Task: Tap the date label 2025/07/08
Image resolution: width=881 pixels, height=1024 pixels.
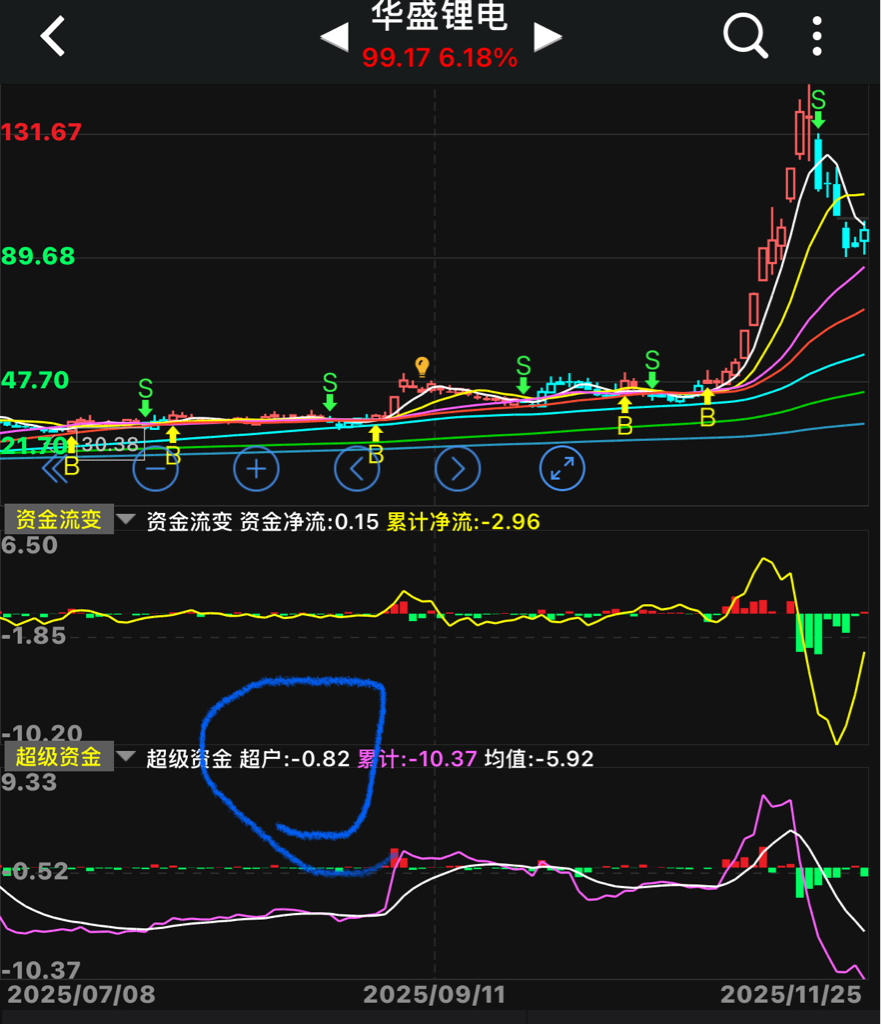Action: pos(81,994)
